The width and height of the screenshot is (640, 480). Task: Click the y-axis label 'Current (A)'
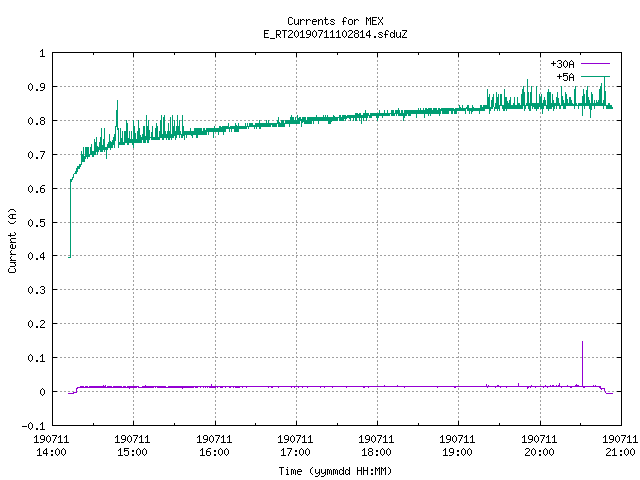point(12,240)
